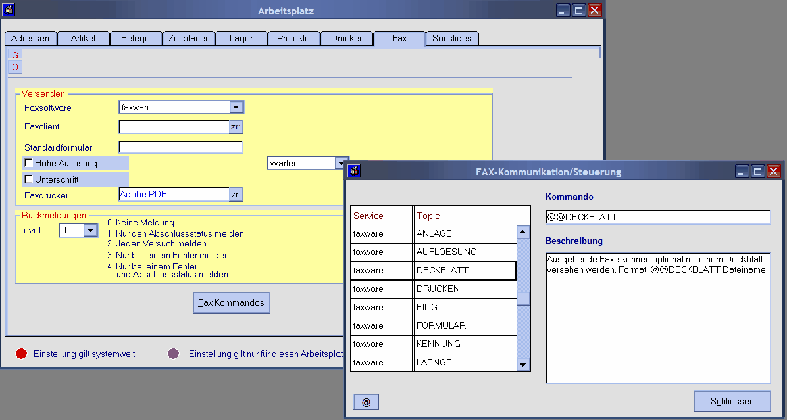Click the purple dot beside 'Einstellung gilt nur für diesen Arbeitsplatz'
This screenshot has width=787, height=420.
coord(173,353)
